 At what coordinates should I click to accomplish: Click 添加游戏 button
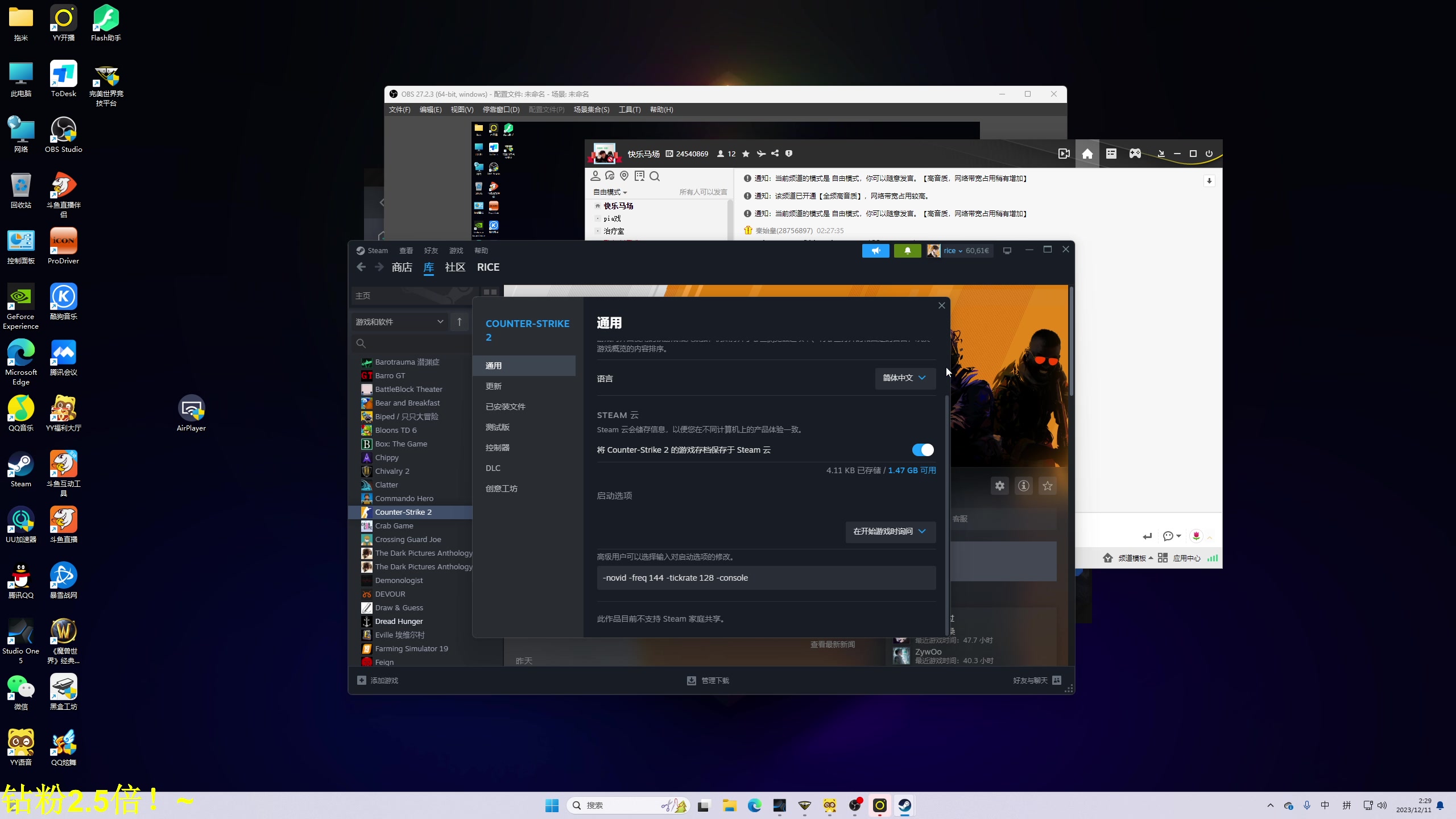pos(378,680)
